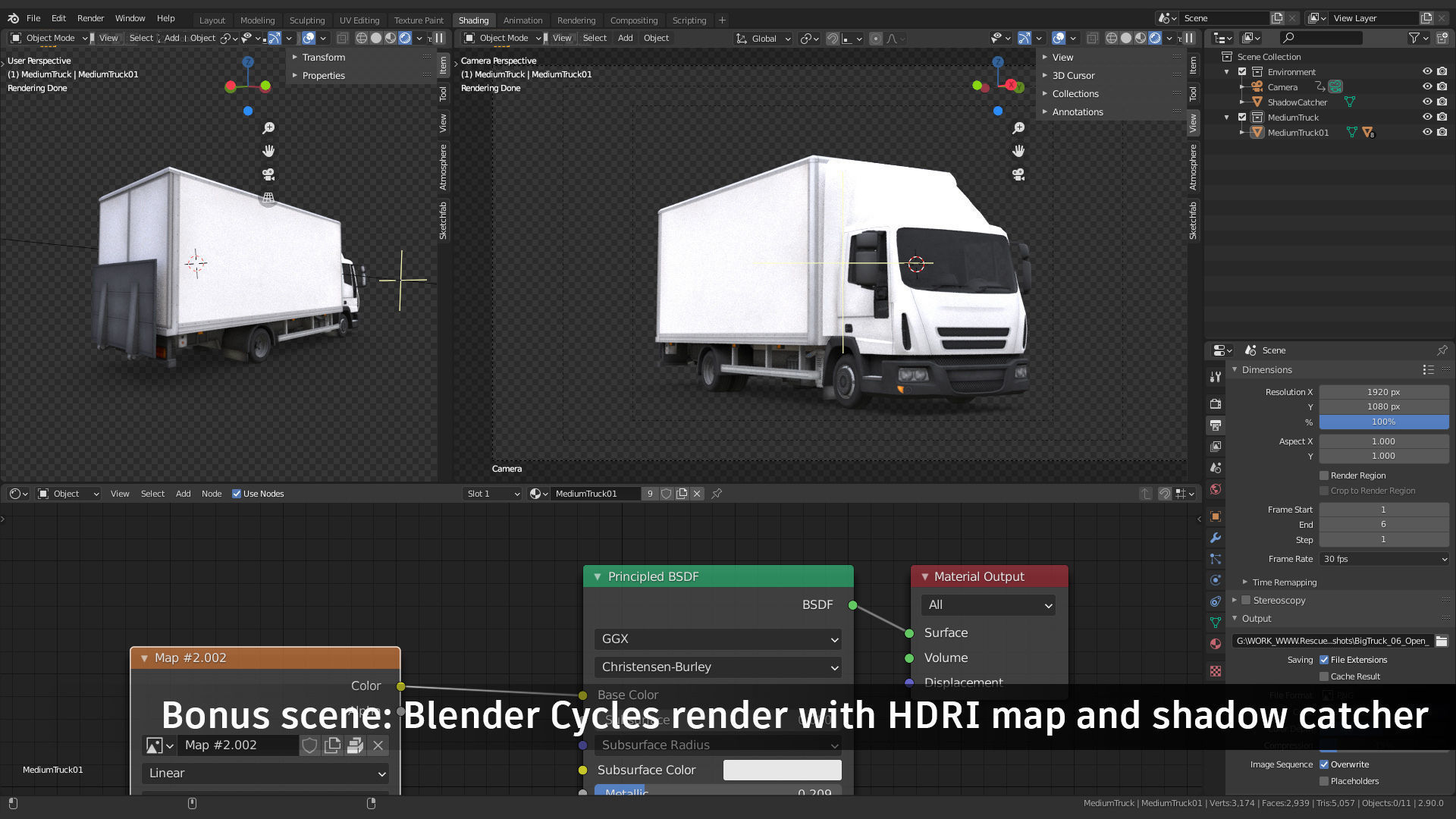Image resolution: width=1456 pixels, height=819 pixels.
Task: Select wireframe shading in camera viewport header
Action: [1112, 38]
